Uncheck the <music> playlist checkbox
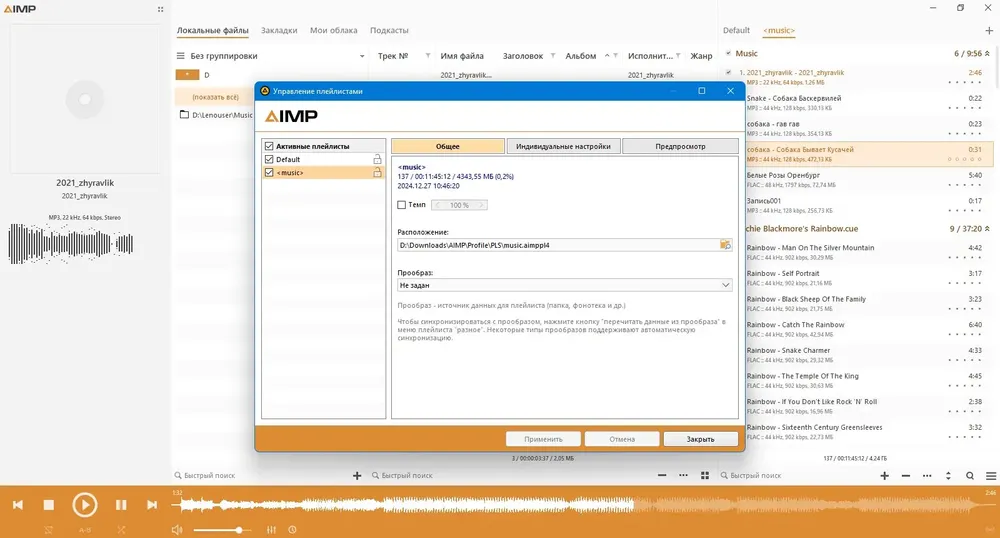 pyautogui.click(x=269, y=173)
